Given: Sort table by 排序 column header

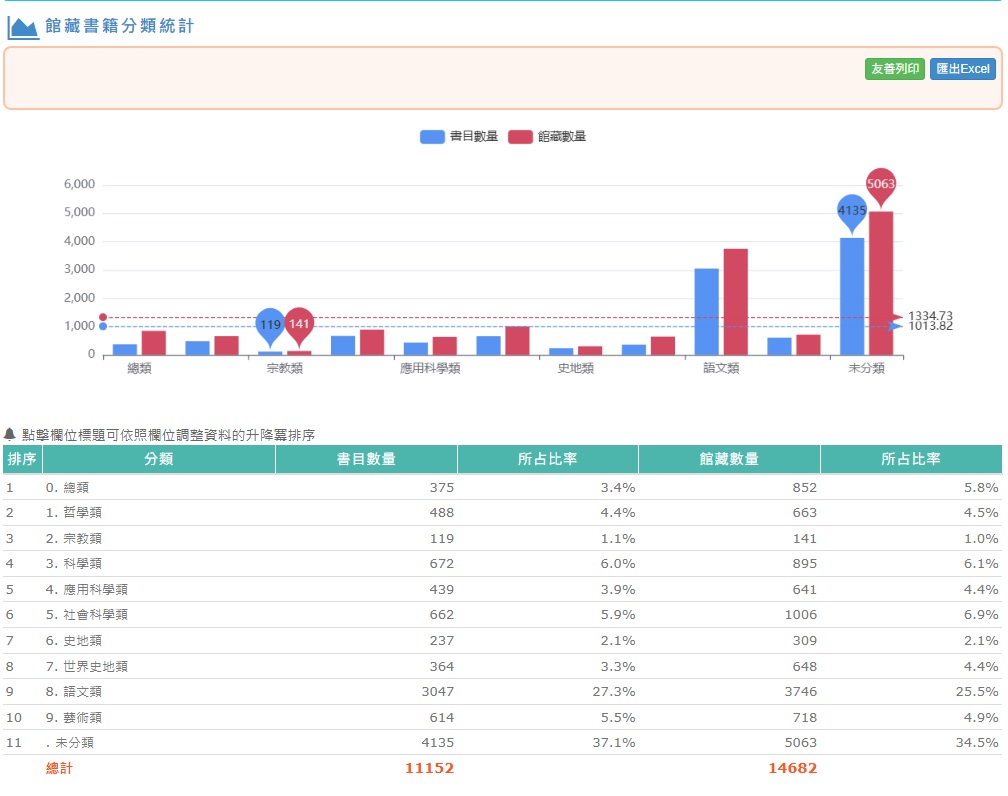Looking at the screenshot, I should tap(22, 459).
